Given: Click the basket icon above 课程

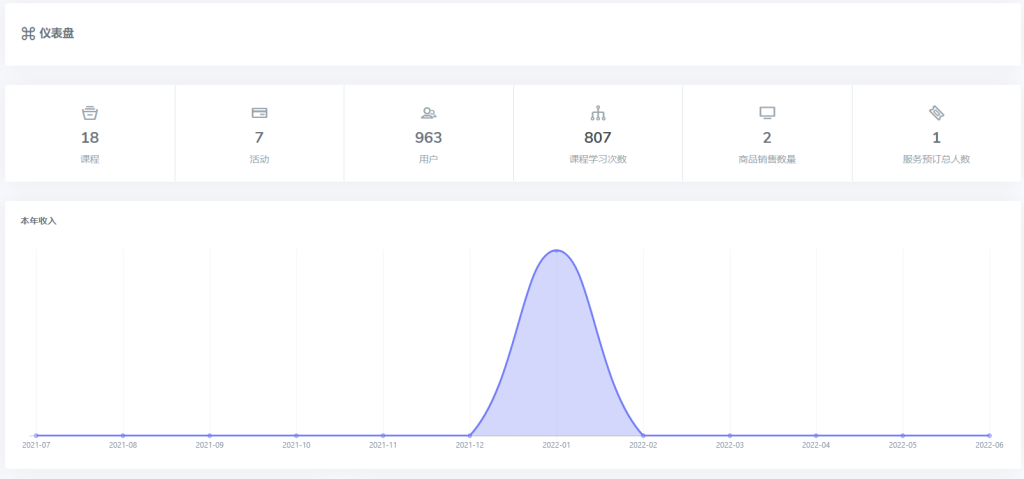Looking at the screenshot, I should pyautogui.click(x=90, y=113).
